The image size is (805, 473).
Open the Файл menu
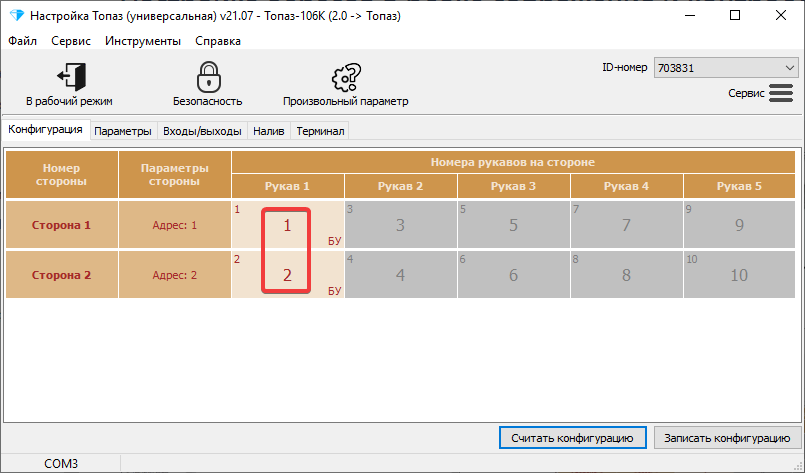(x=22, y=41)
